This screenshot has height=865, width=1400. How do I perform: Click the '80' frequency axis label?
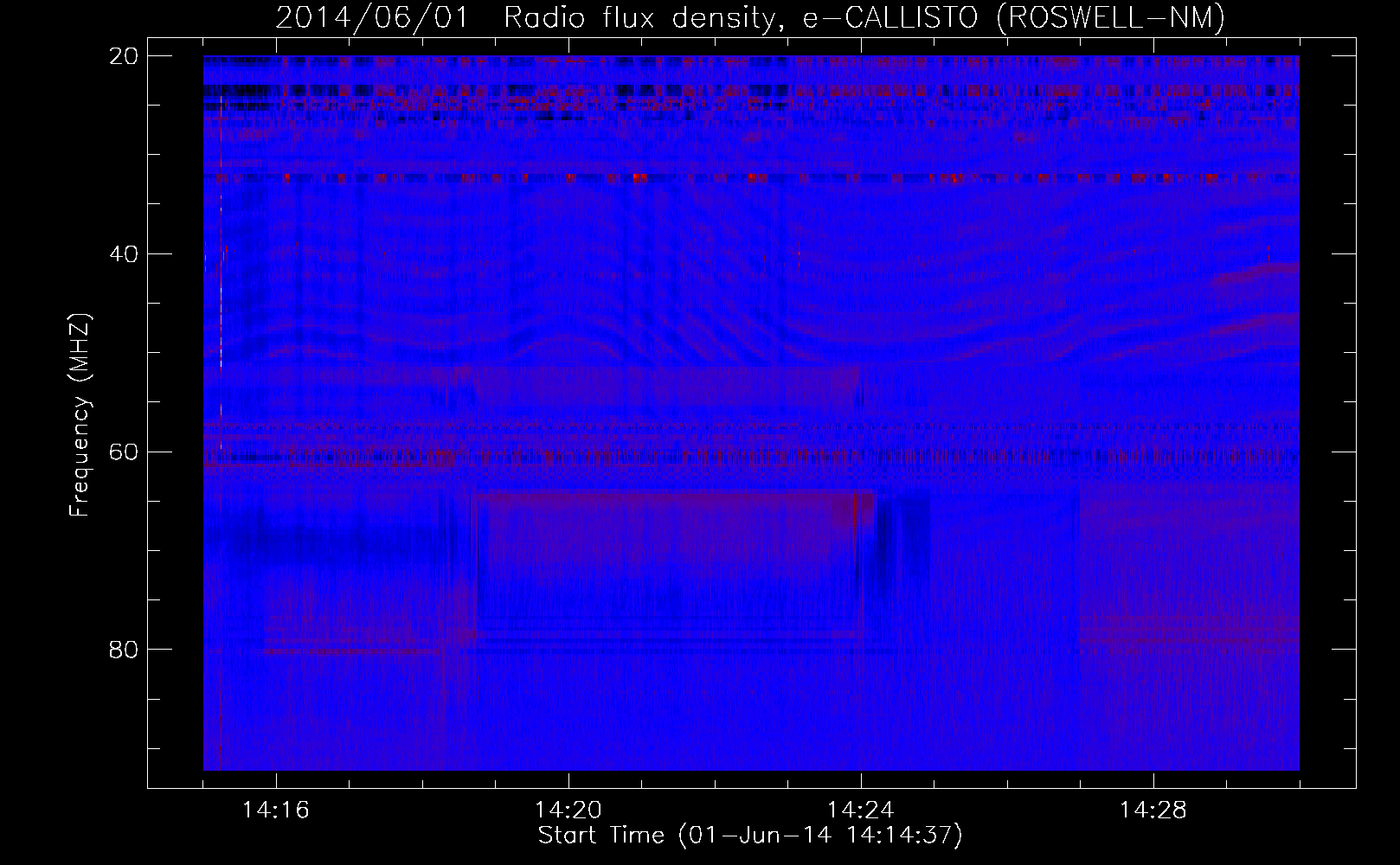coord(124,650)
